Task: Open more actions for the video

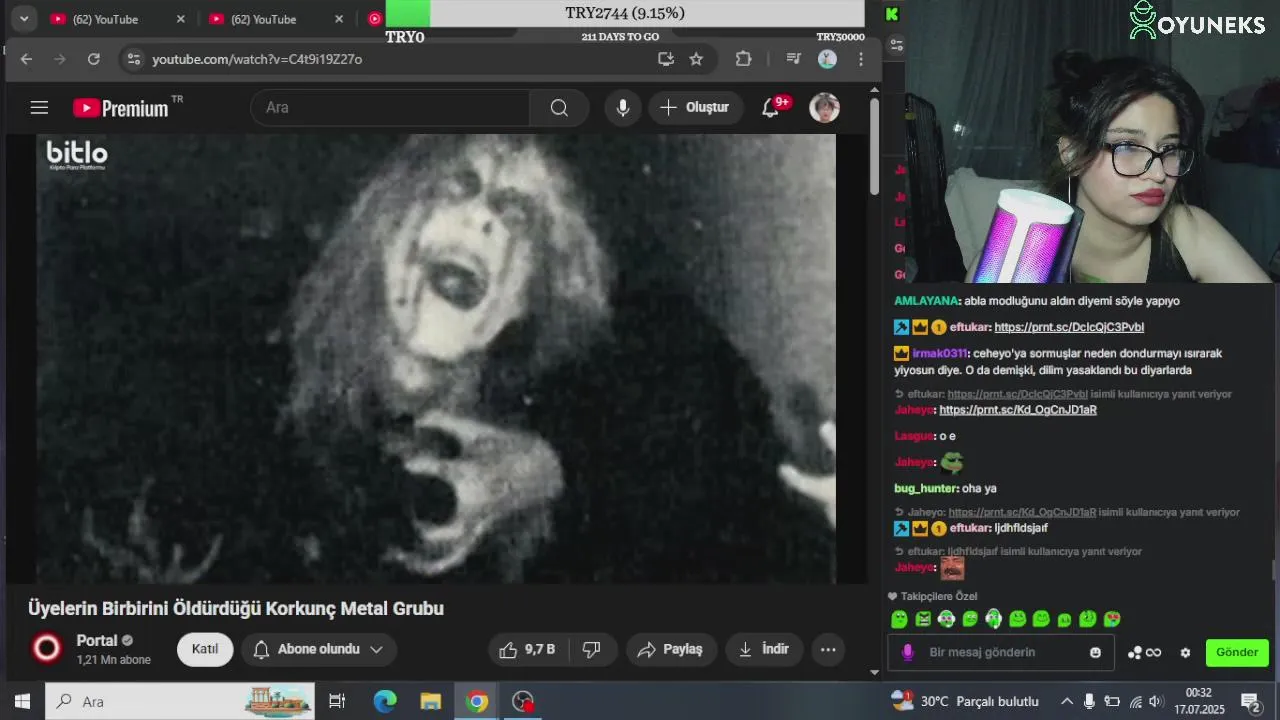Action: 828,650
